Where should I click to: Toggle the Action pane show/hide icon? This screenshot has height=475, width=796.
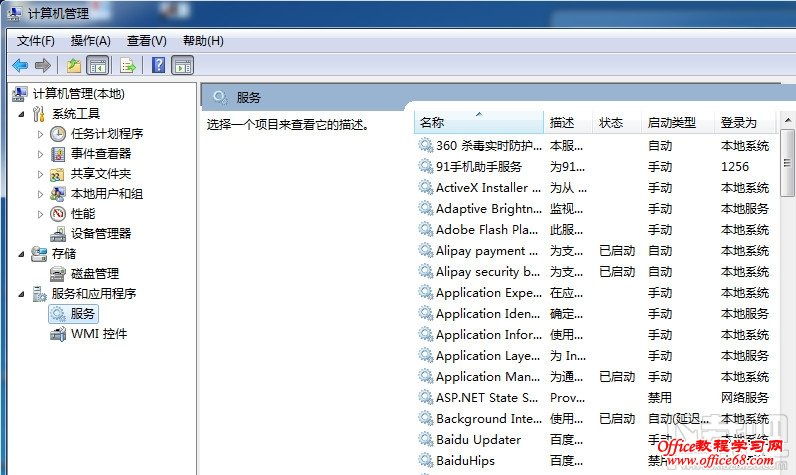tap(183, 65)
